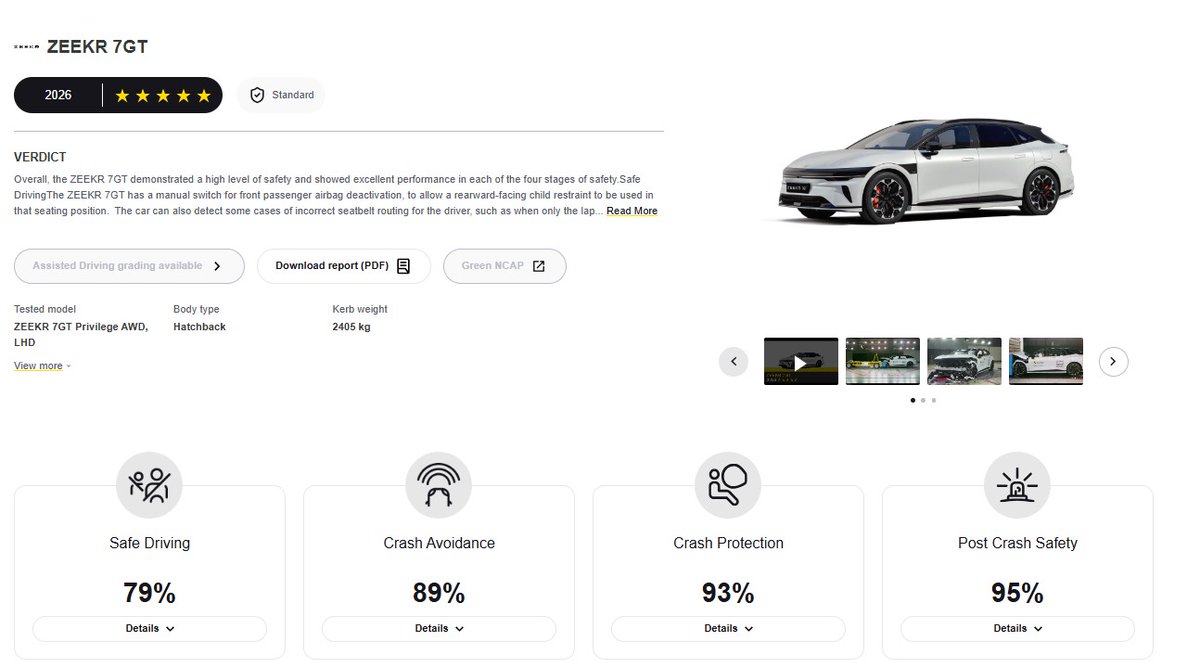This screenshot has height=667, width=1200.
Task: Open Read More of the verdict
Action: click(632, 211)
